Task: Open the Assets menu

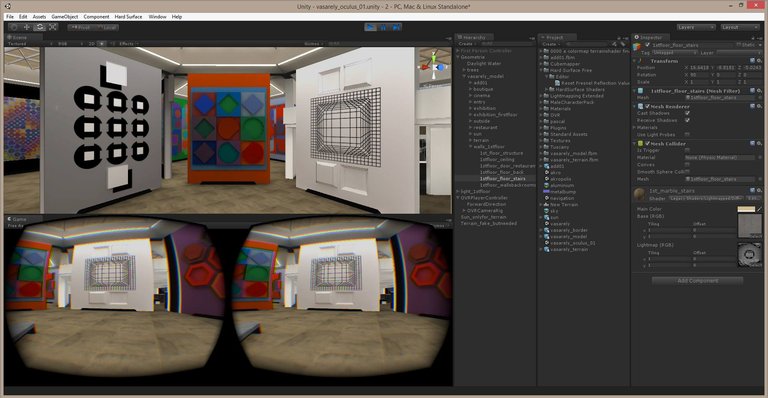Action: [x=39, y=17]
